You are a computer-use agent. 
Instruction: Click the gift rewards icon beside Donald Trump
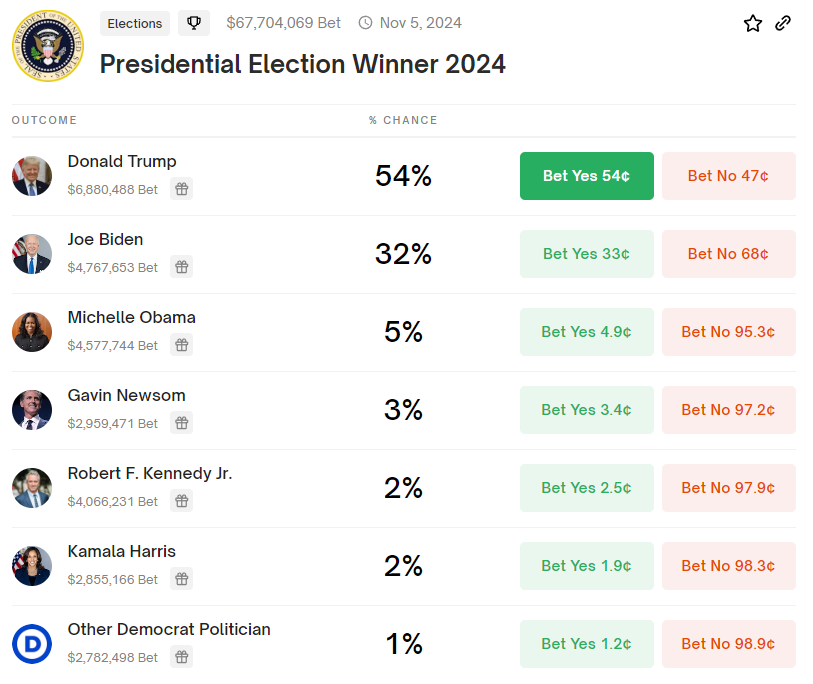pyautogui.click(x=181, y=188)
